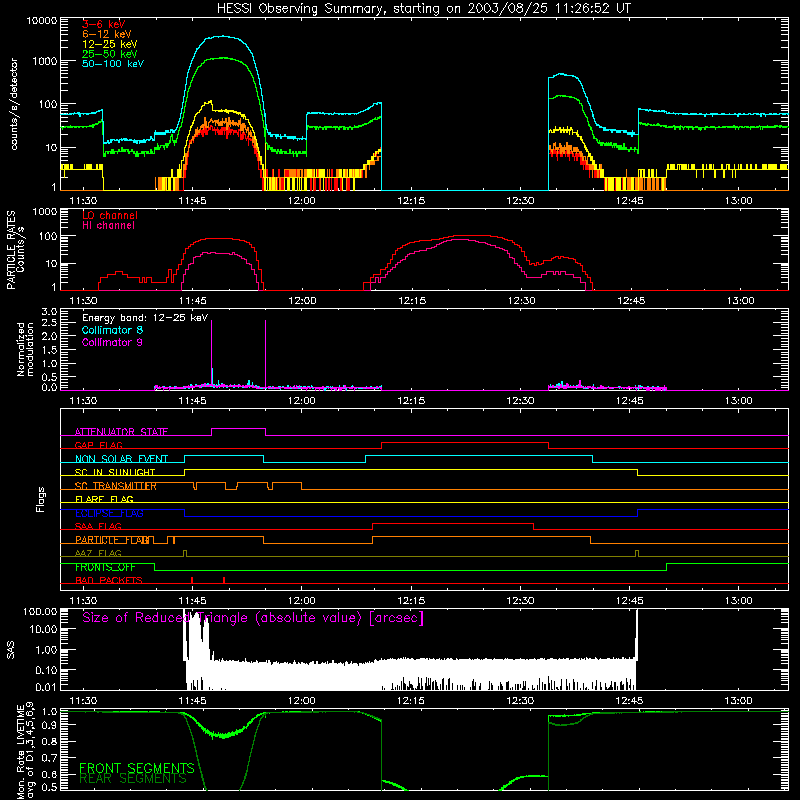Select the orange 6-12 keV legend entry

pos(107,34)
